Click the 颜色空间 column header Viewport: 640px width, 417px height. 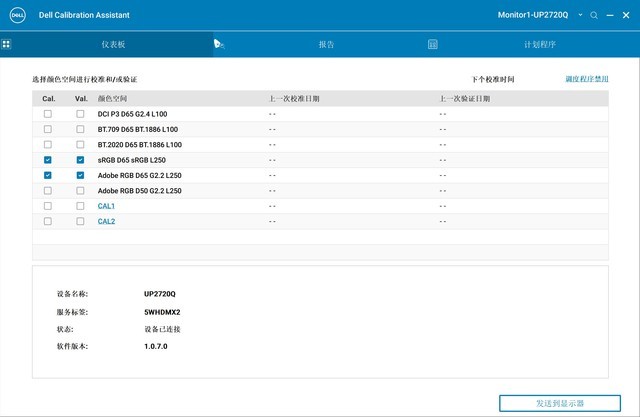112,99
